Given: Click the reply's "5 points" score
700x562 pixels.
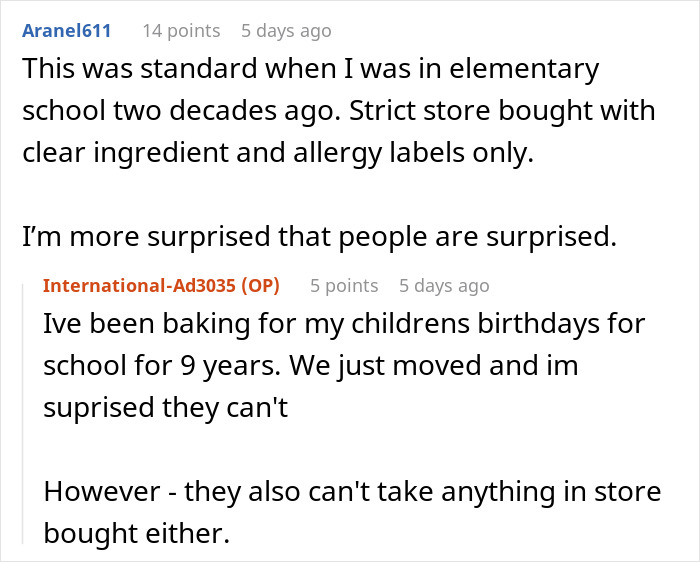Looking at the screenshot, I should click(343, 286).
